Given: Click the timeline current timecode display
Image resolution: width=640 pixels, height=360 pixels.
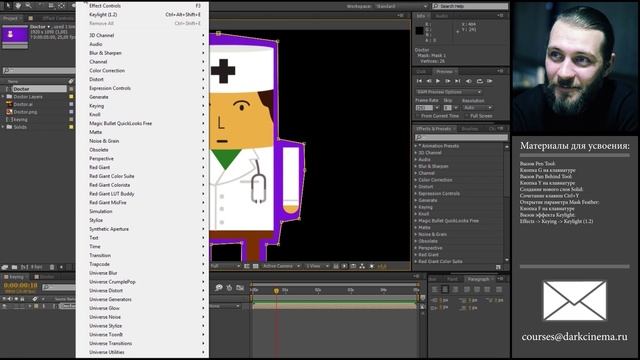Looking at the screenshot, I should (20, 285).
